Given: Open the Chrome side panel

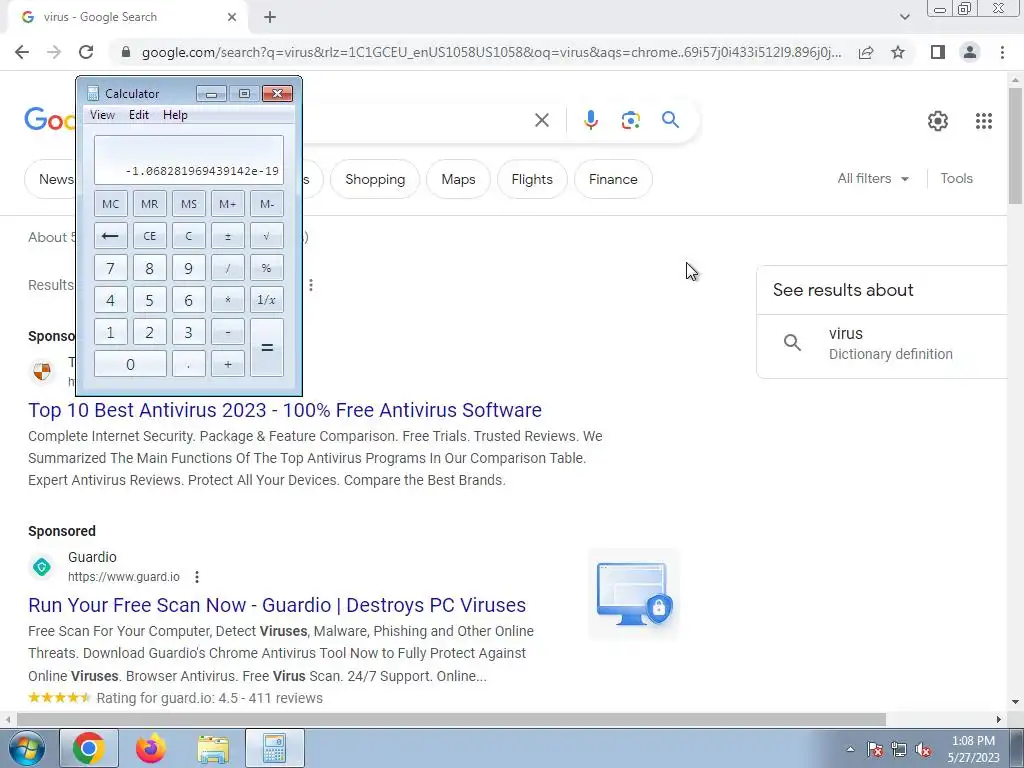Looking at the screenshot, I should (938, 52).
